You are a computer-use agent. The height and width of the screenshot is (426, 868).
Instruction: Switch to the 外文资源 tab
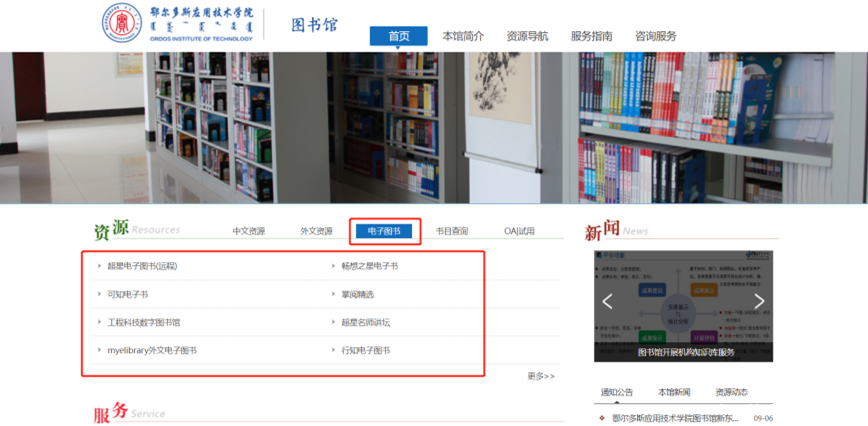tap(316, 231)
